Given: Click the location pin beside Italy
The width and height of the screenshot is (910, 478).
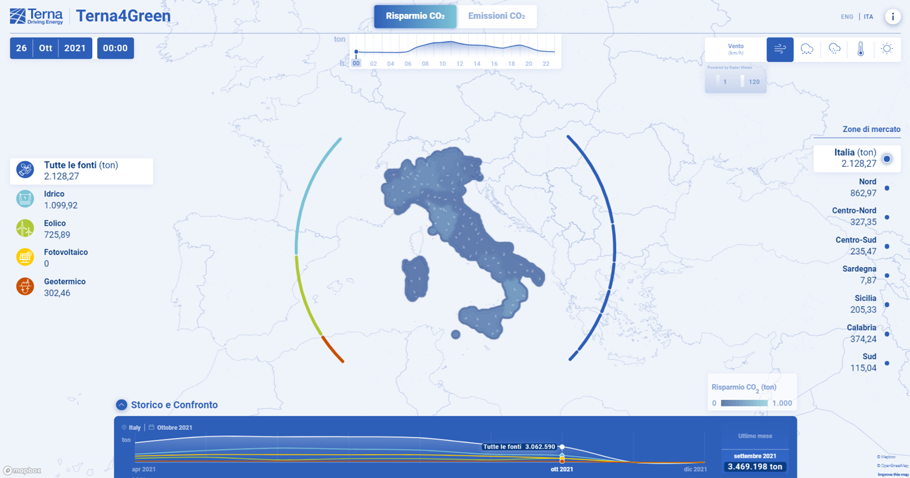Looking at the screenshot, I should point(124,428).
